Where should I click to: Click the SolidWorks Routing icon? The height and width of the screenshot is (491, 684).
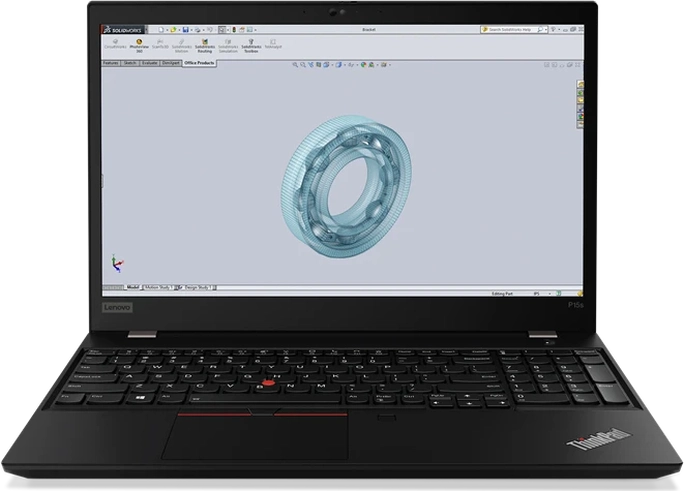pyautogui.click(x=205, y=46)
